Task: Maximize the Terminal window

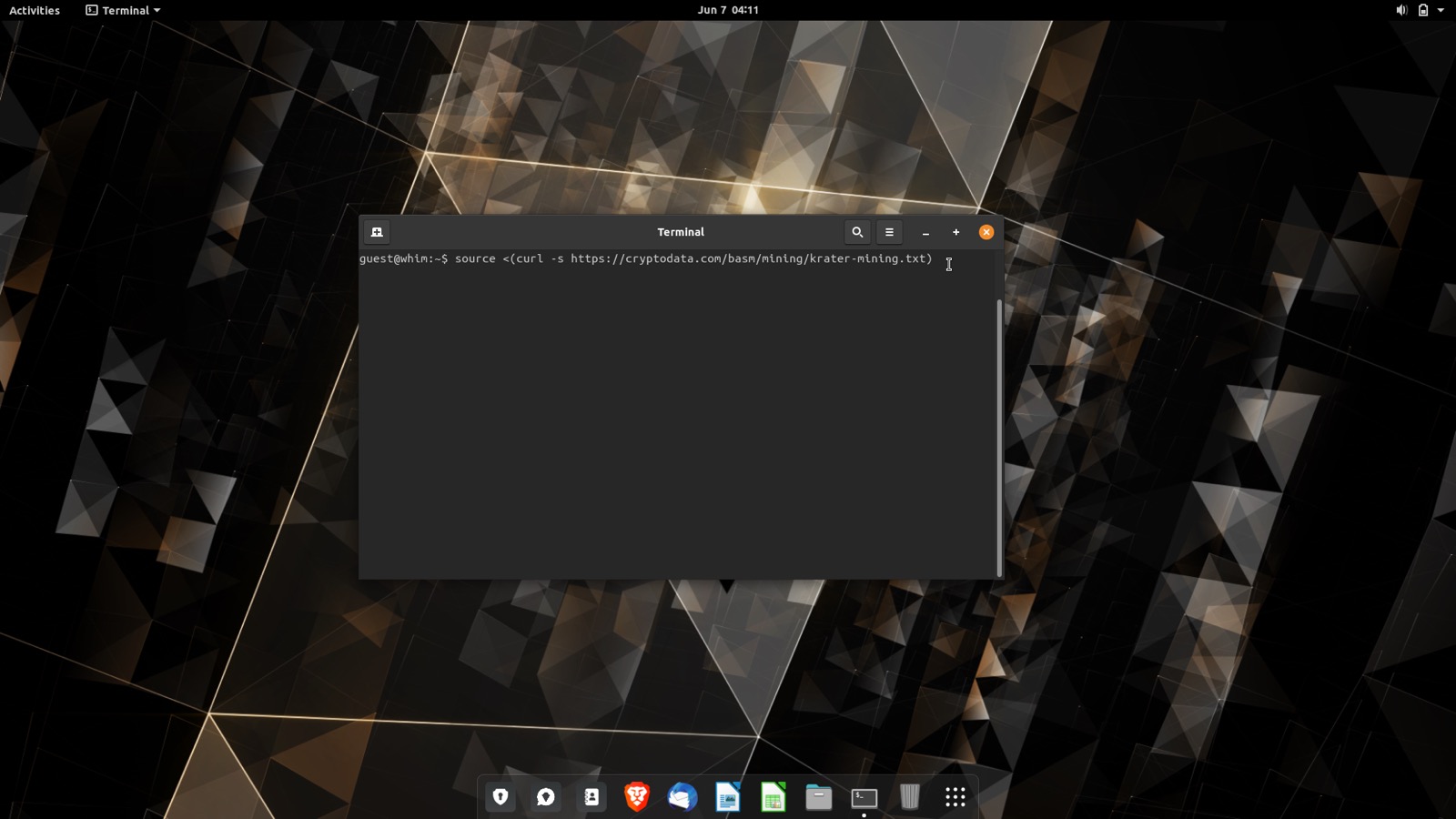Action: 955,232
